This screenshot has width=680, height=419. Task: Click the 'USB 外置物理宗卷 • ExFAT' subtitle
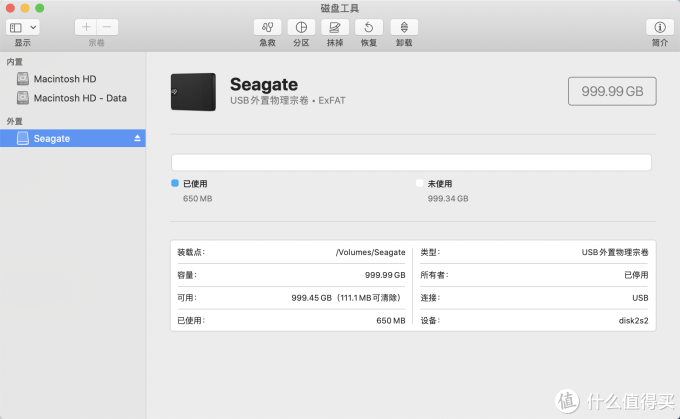(x=288, y=101)
